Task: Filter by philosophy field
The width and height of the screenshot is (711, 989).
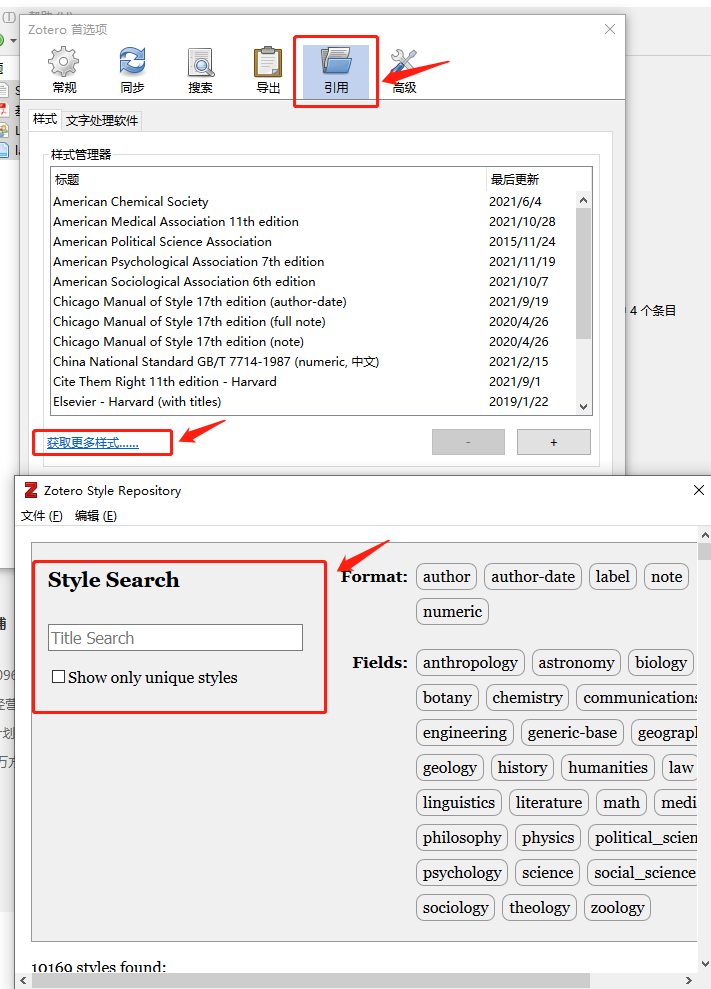Action: click(x=462, y=837)
